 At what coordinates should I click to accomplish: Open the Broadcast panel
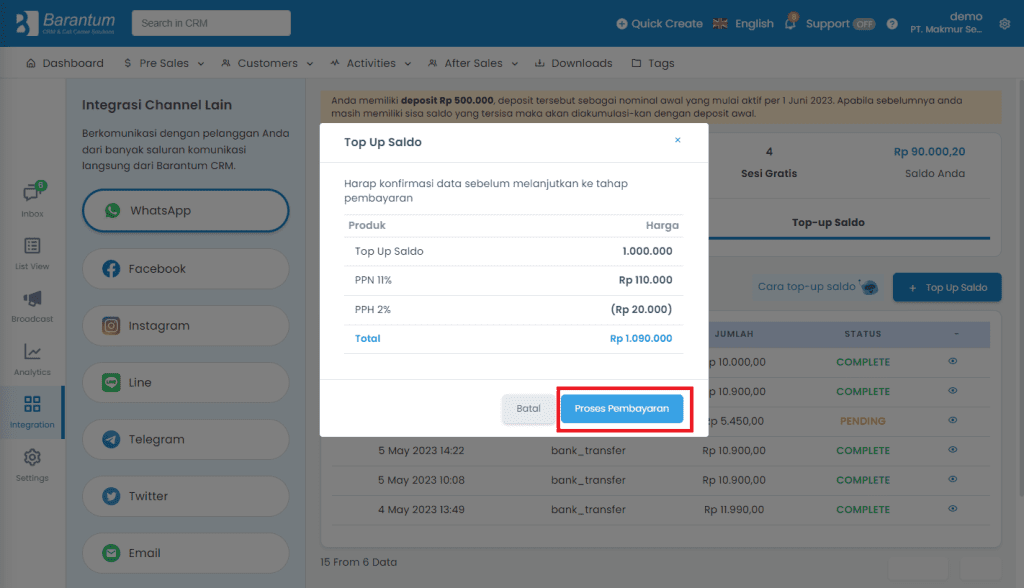coord(31,305)
